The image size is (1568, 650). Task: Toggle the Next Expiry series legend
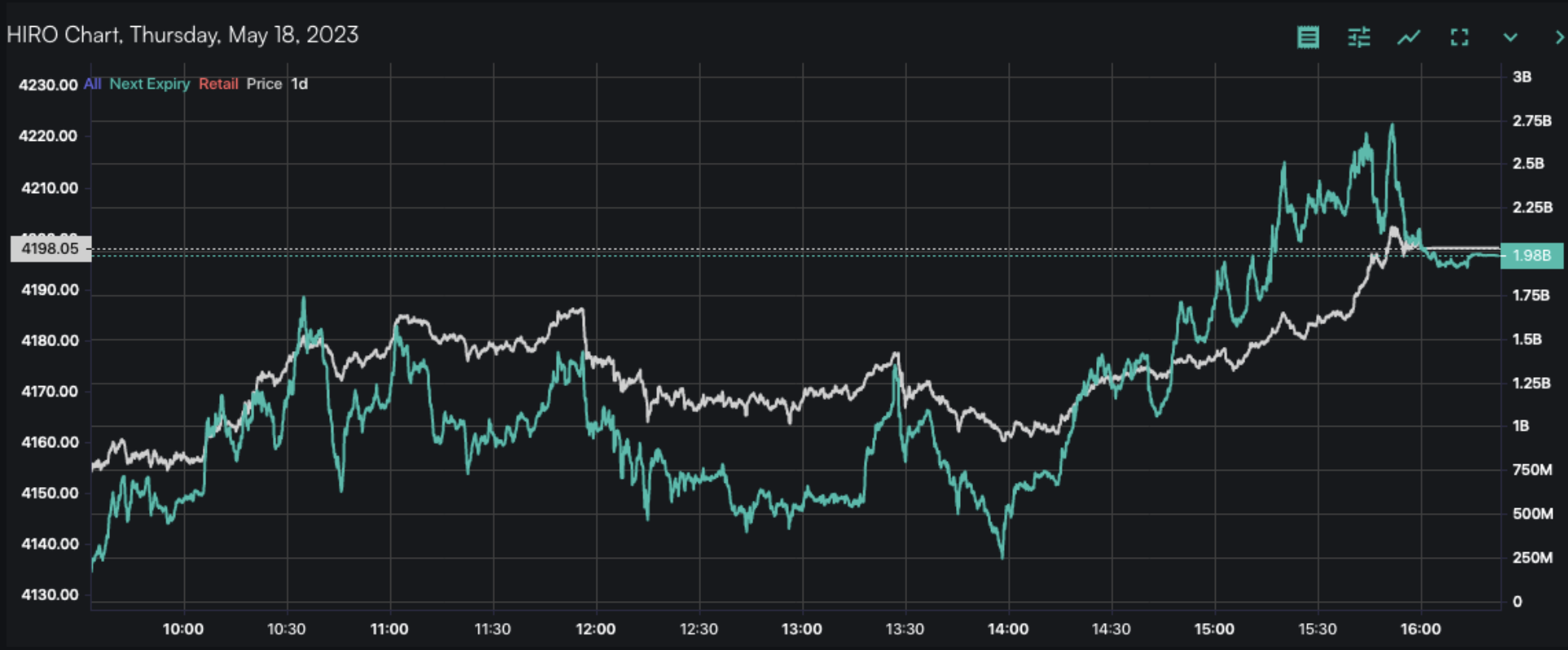pos(149,84)
